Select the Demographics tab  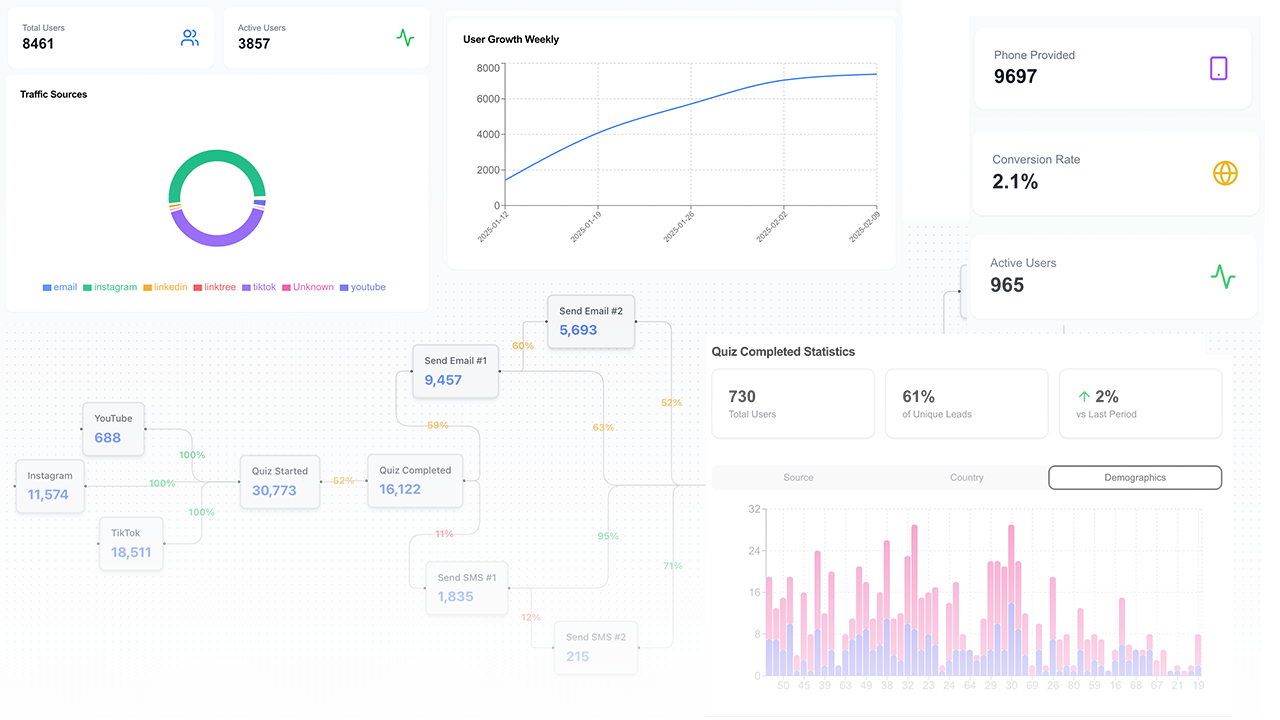[1135, 477]
